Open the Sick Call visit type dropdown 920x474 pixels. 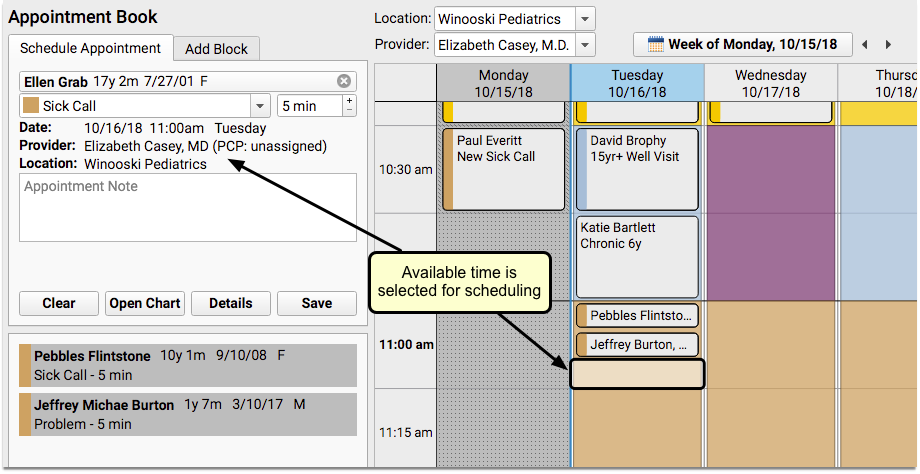[x=260, y=106]
